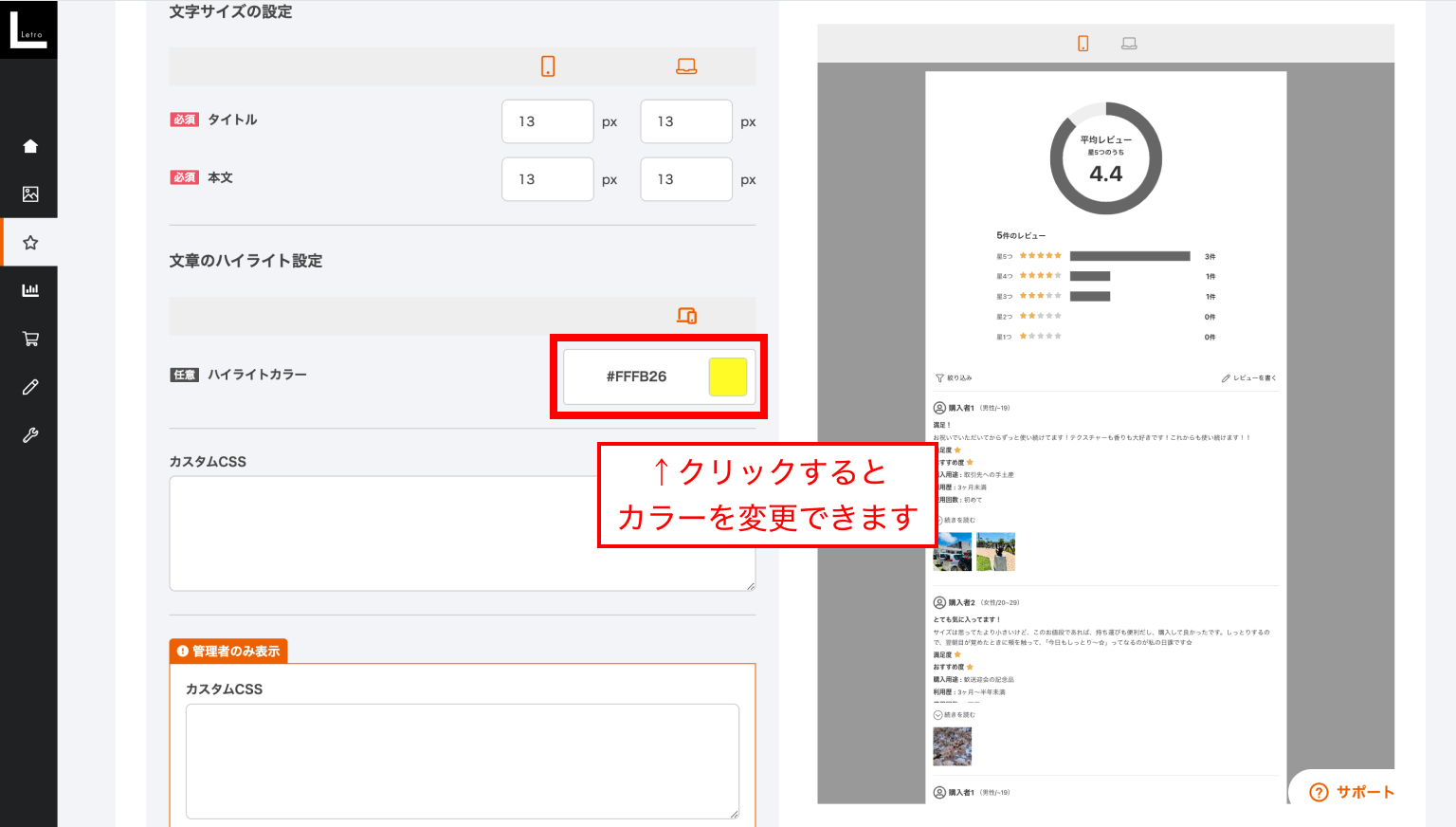The width and height of the screenshot is (1456, 827).
Task: Open the bar chart analytics icon
Action: point(30,290)
